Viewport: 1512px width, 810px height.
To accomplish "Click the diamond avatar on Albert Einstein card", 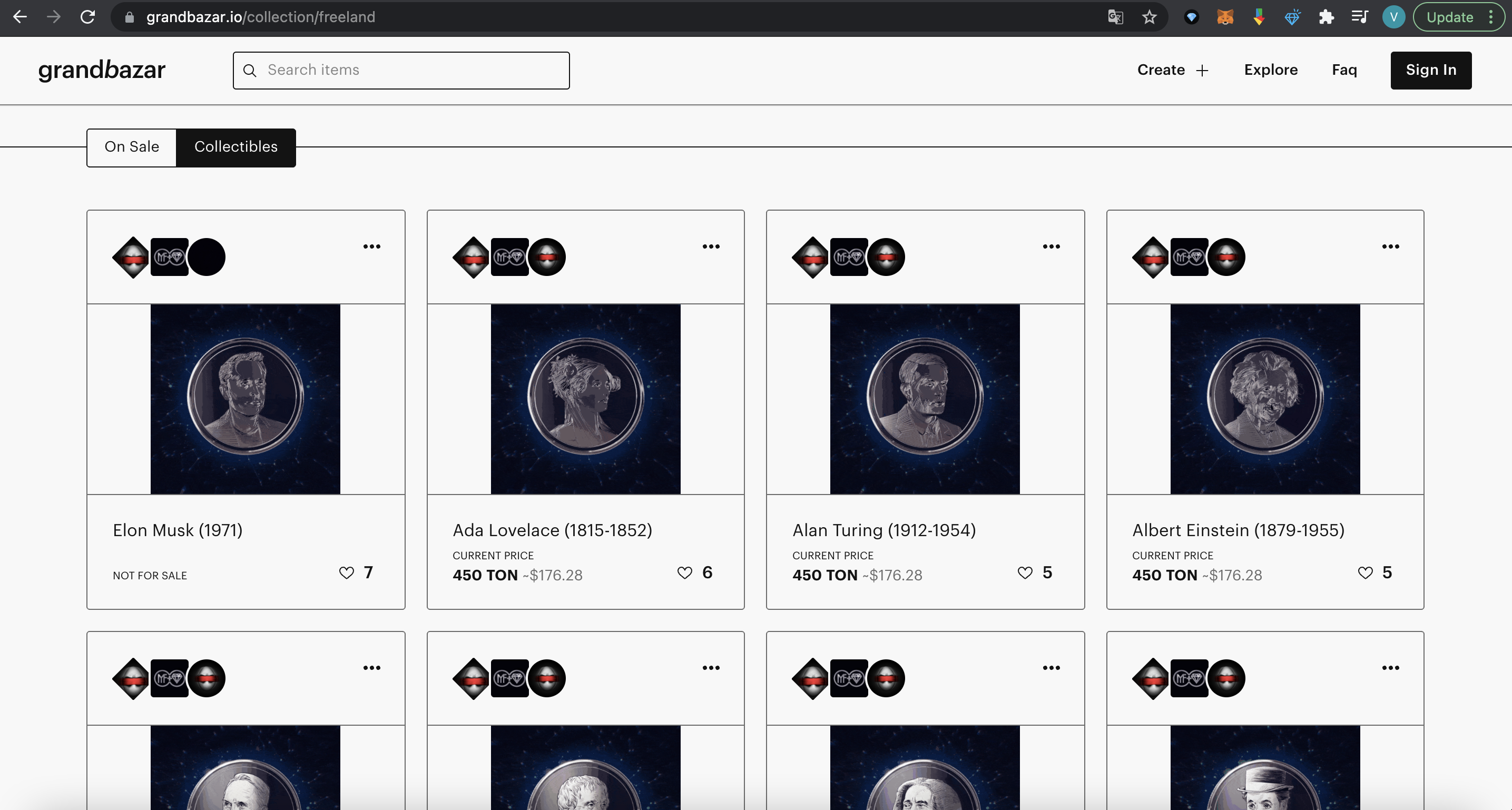I will tap(1152, 257).
